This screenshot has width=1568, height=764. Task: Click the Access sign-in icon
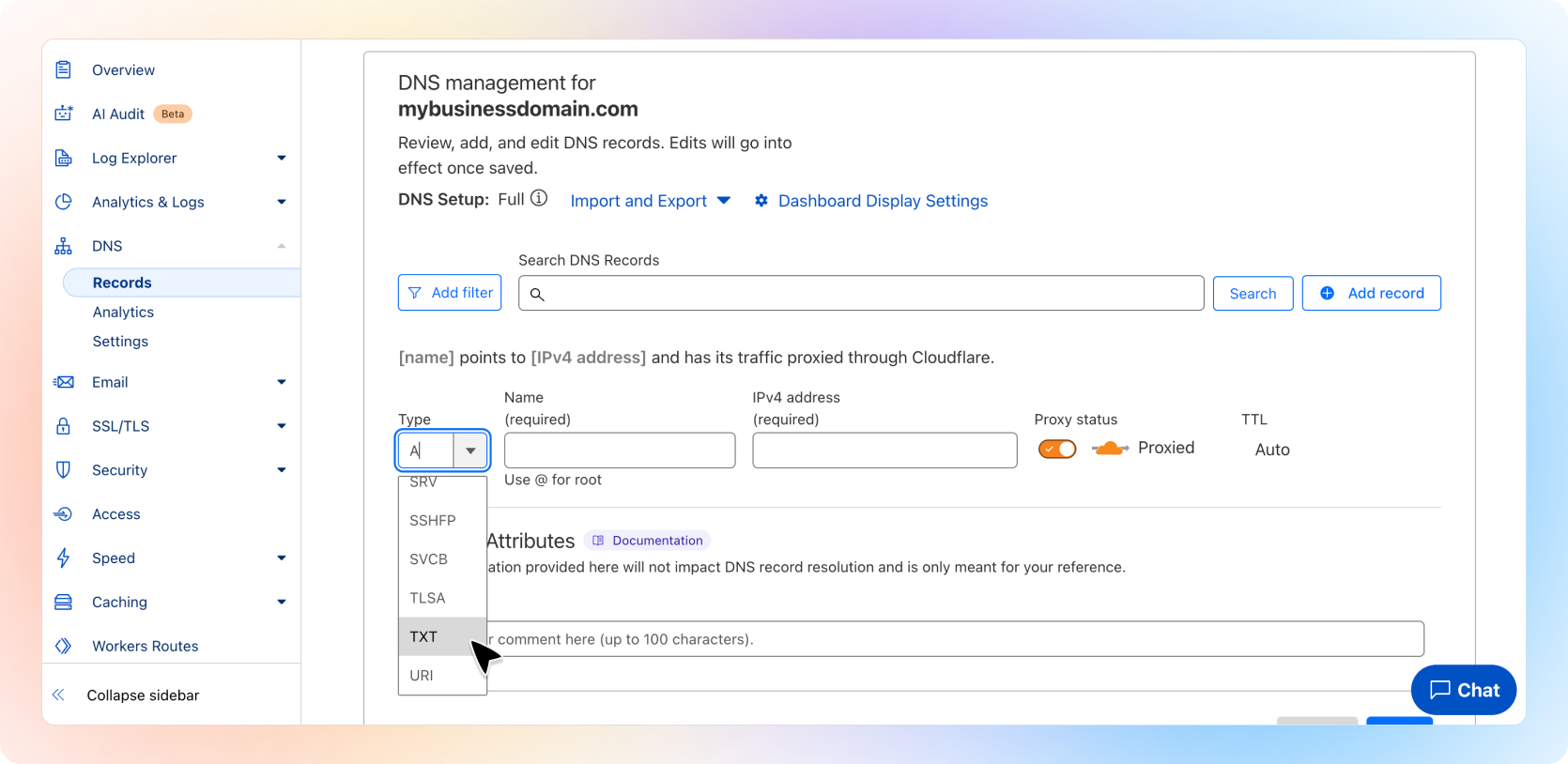coord(63,514)
